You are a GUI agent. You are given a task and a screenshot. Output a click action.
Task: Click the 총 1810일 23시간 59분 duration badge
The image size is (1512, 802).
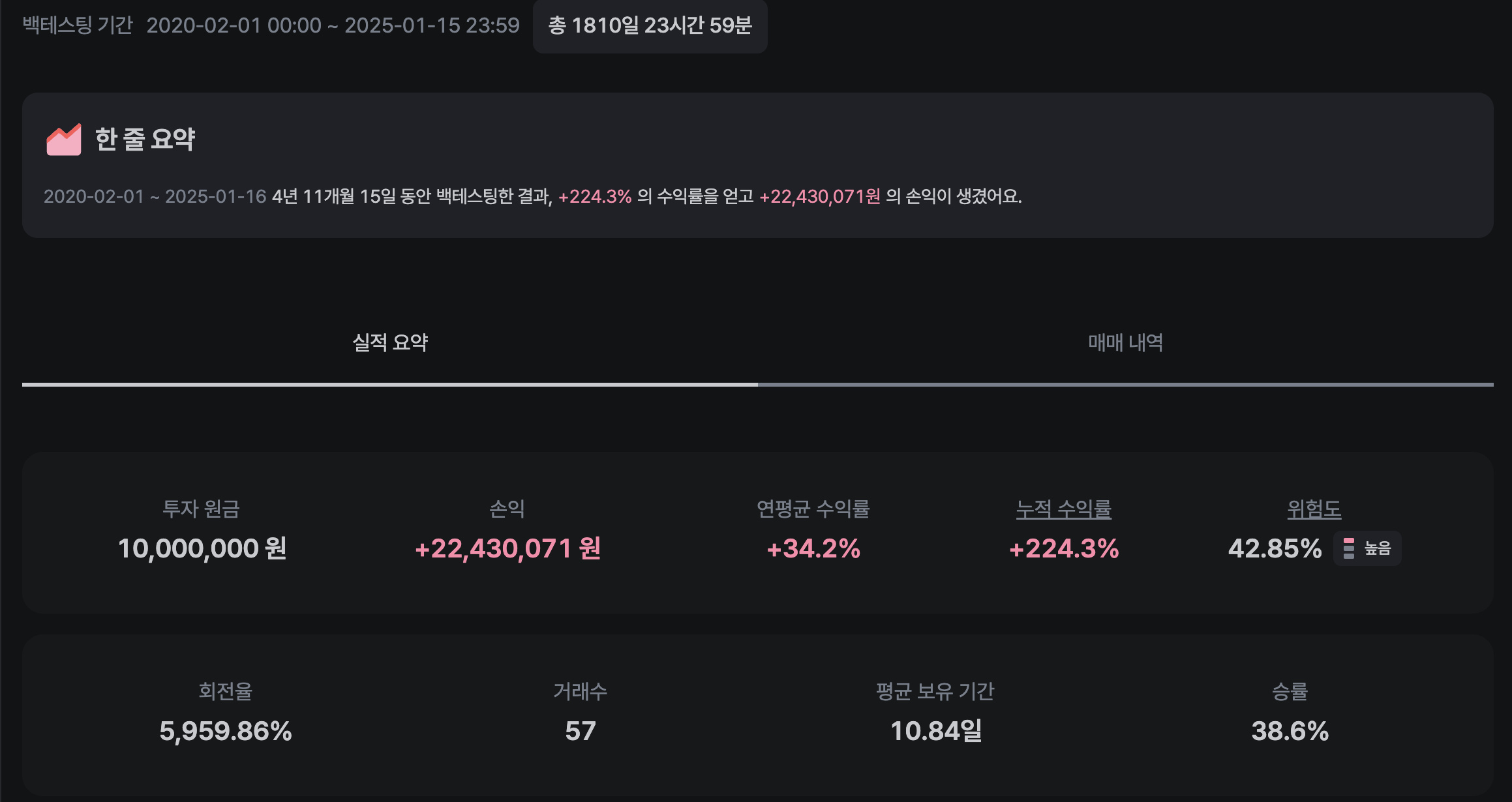click(650, 26)
